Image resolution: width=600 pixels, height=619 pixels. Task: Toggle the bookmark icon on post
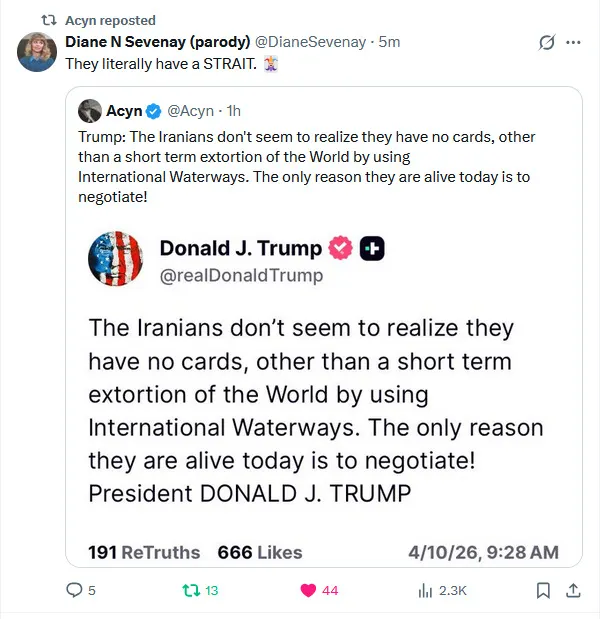point(543,590)
